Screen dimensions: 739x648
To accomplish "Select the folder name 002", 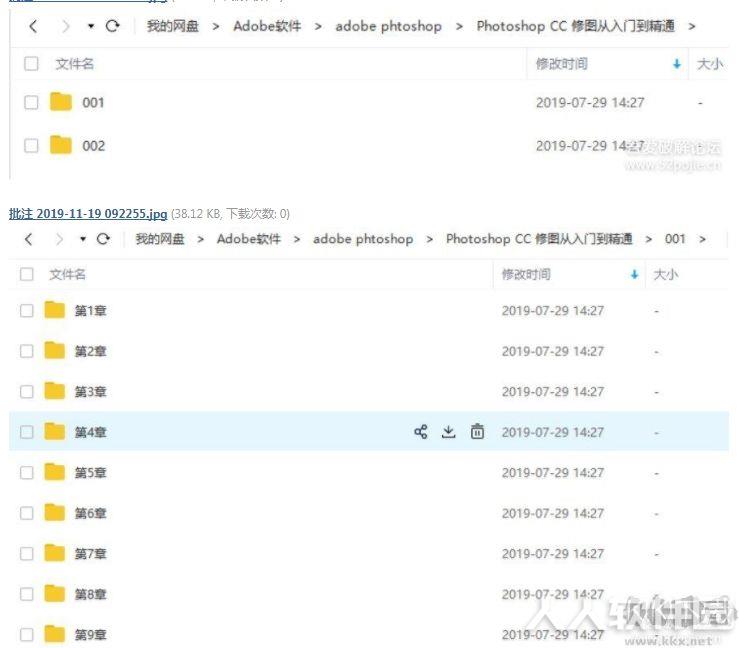I will [x=93, y=146].
